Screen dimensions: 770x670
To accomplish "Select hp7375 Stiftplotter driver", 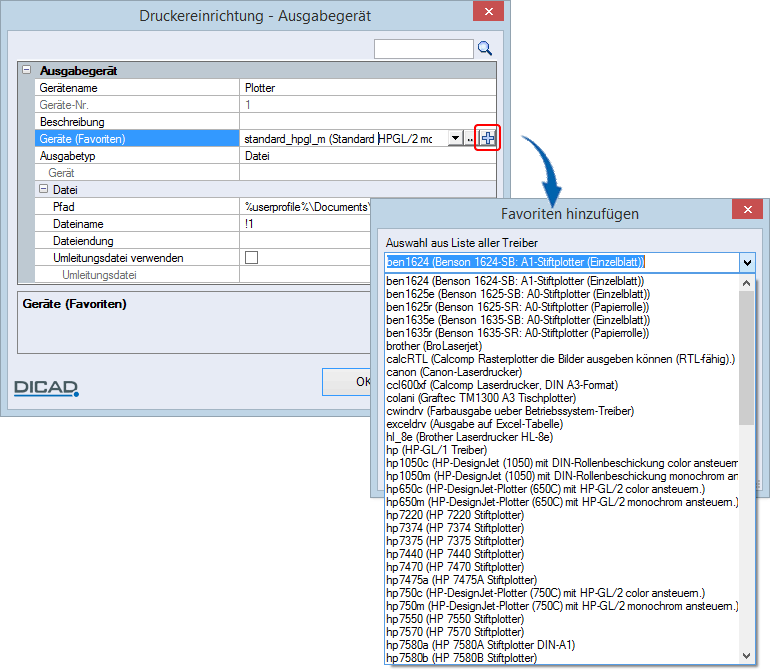I will tap(562, 541).
